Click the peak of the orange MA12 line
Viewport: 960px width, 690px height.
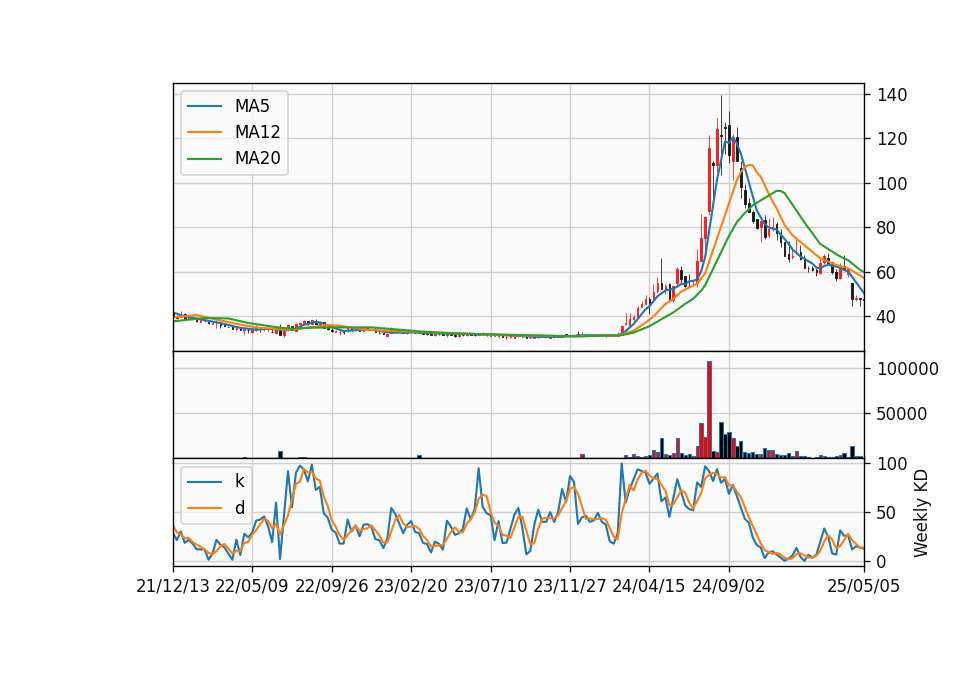click(x=750, y=165)
